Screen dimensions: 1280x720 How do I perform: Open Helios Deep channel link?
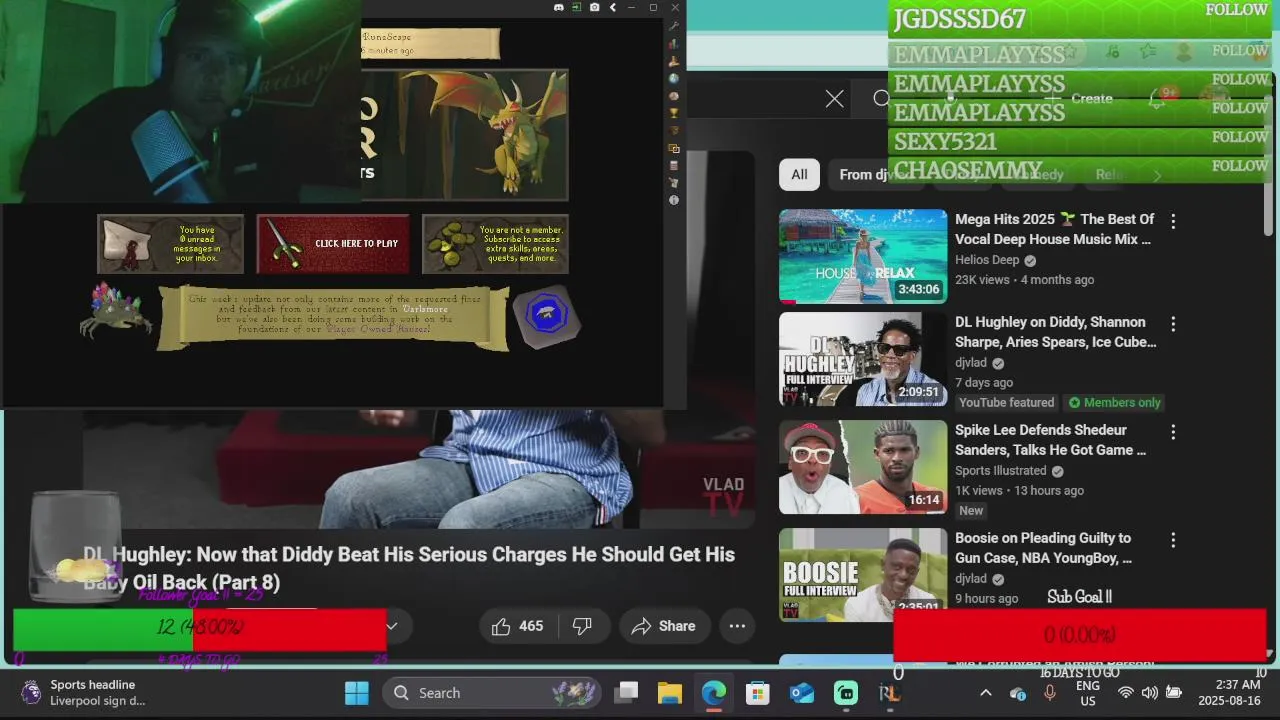(987, 260)
